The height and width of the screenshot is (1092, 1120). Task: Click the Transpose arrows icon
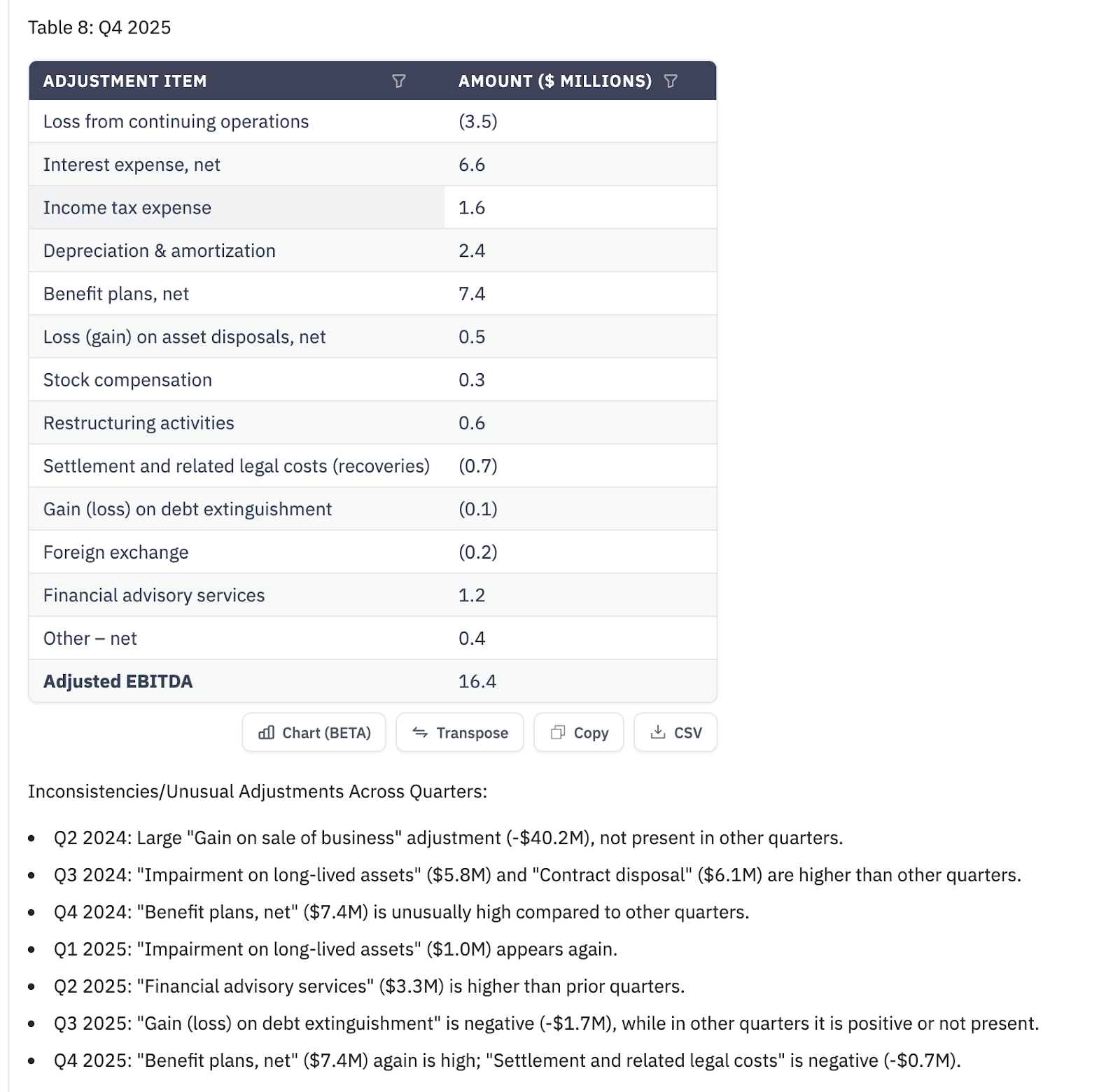tap(420, 732)
